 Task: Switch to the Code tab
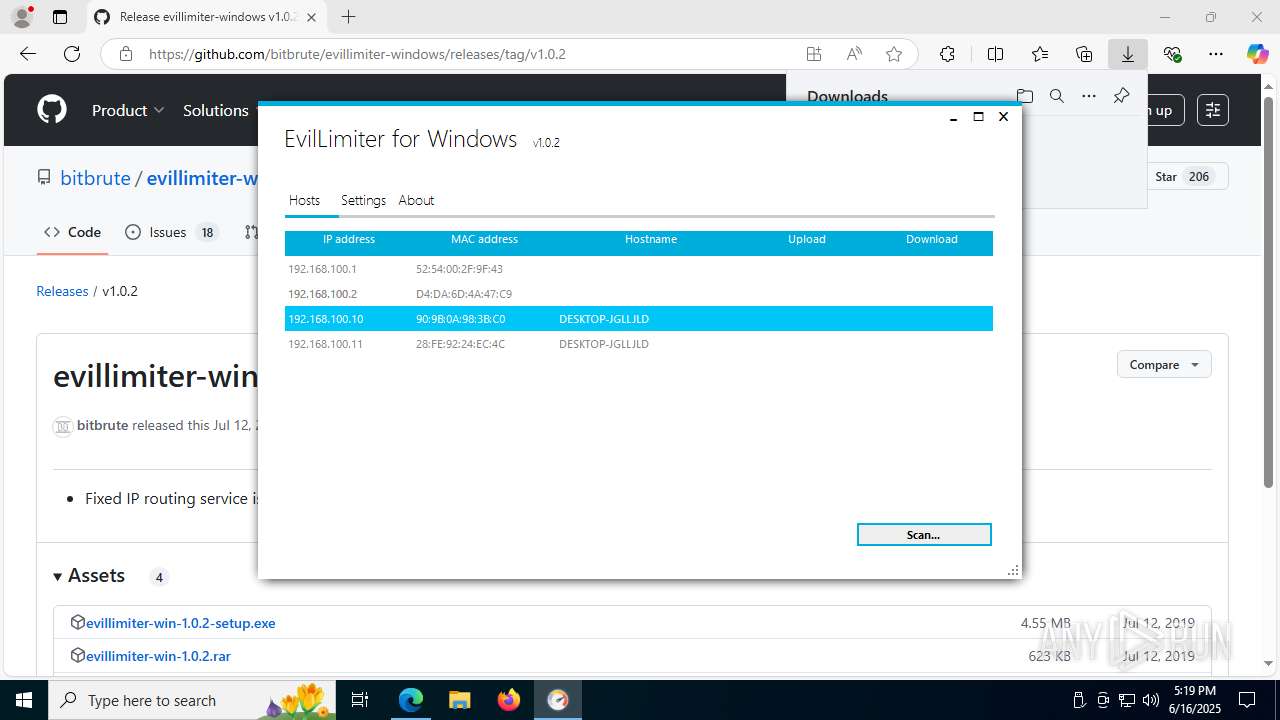coord(72,232)
